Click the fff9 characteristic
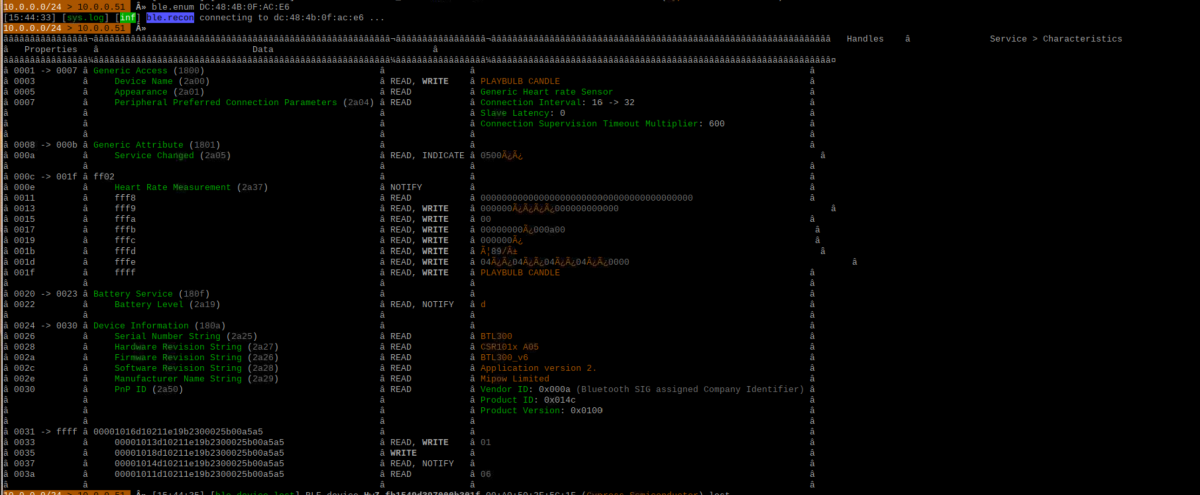Screen dimensions: 1200x495 coord(125,208)
